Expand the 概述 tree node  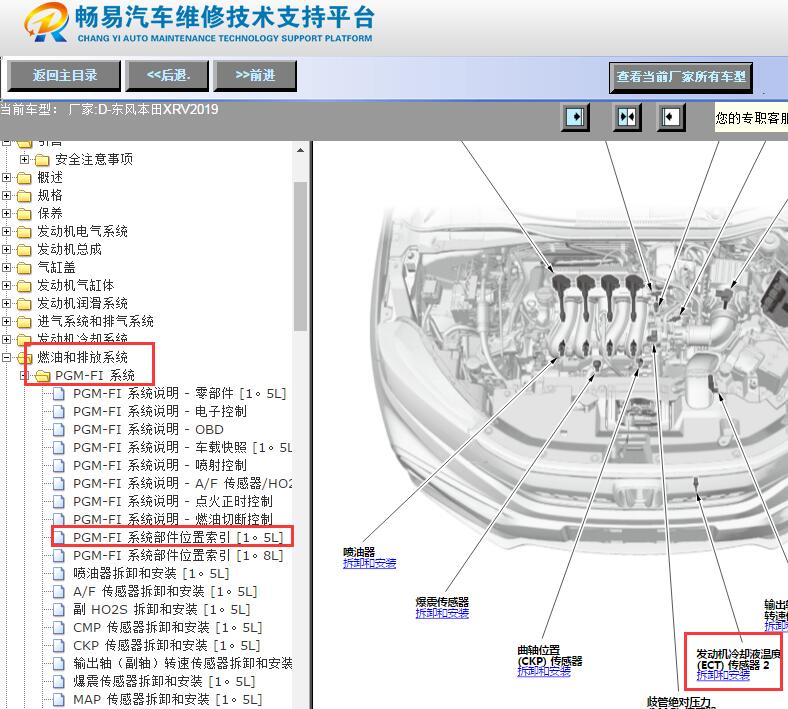[x=7, y=177]
